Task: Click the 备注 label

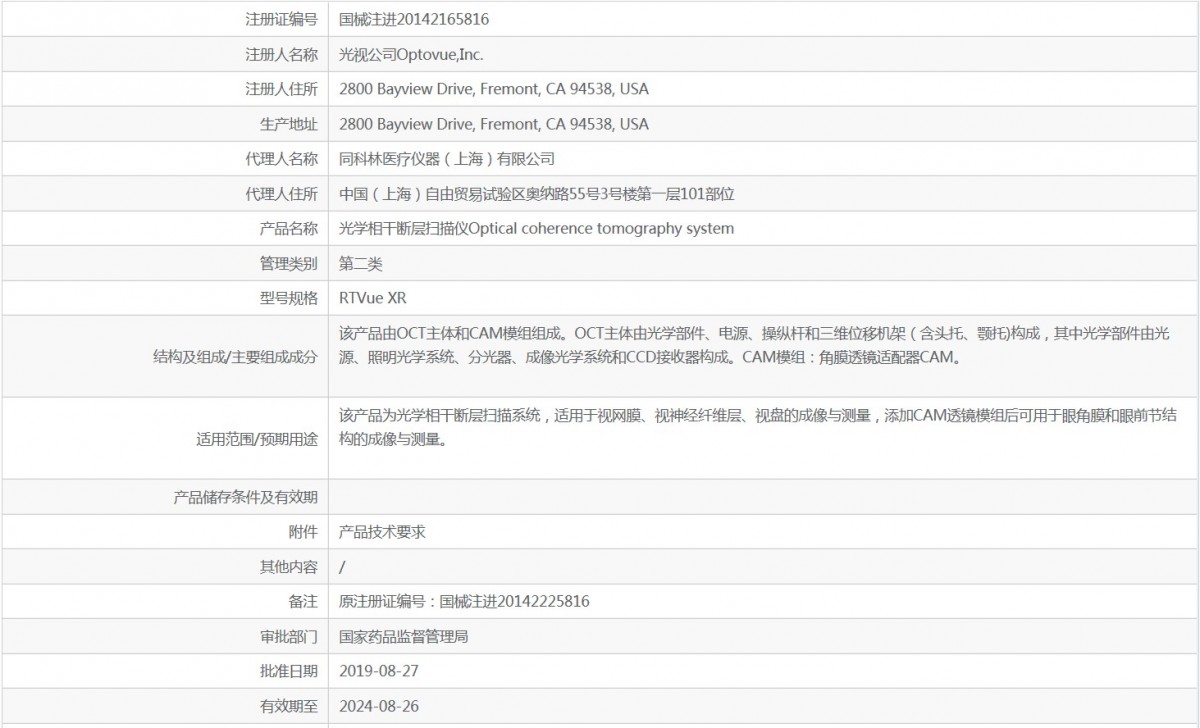Action: (303, 602)
